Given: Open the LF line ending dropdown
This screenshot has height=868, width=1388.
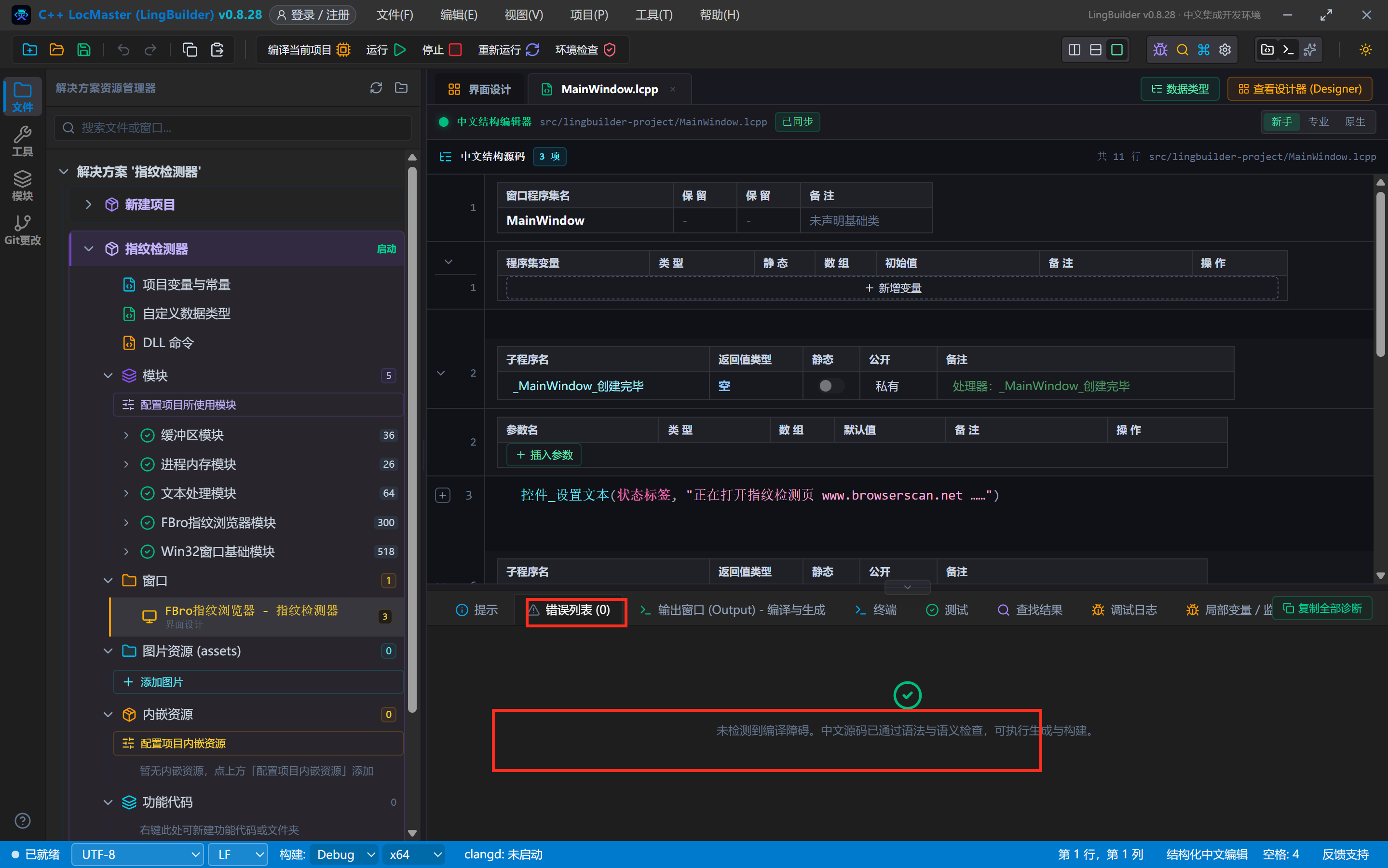Looking at the screenshot, I should (x=238, y=855).
